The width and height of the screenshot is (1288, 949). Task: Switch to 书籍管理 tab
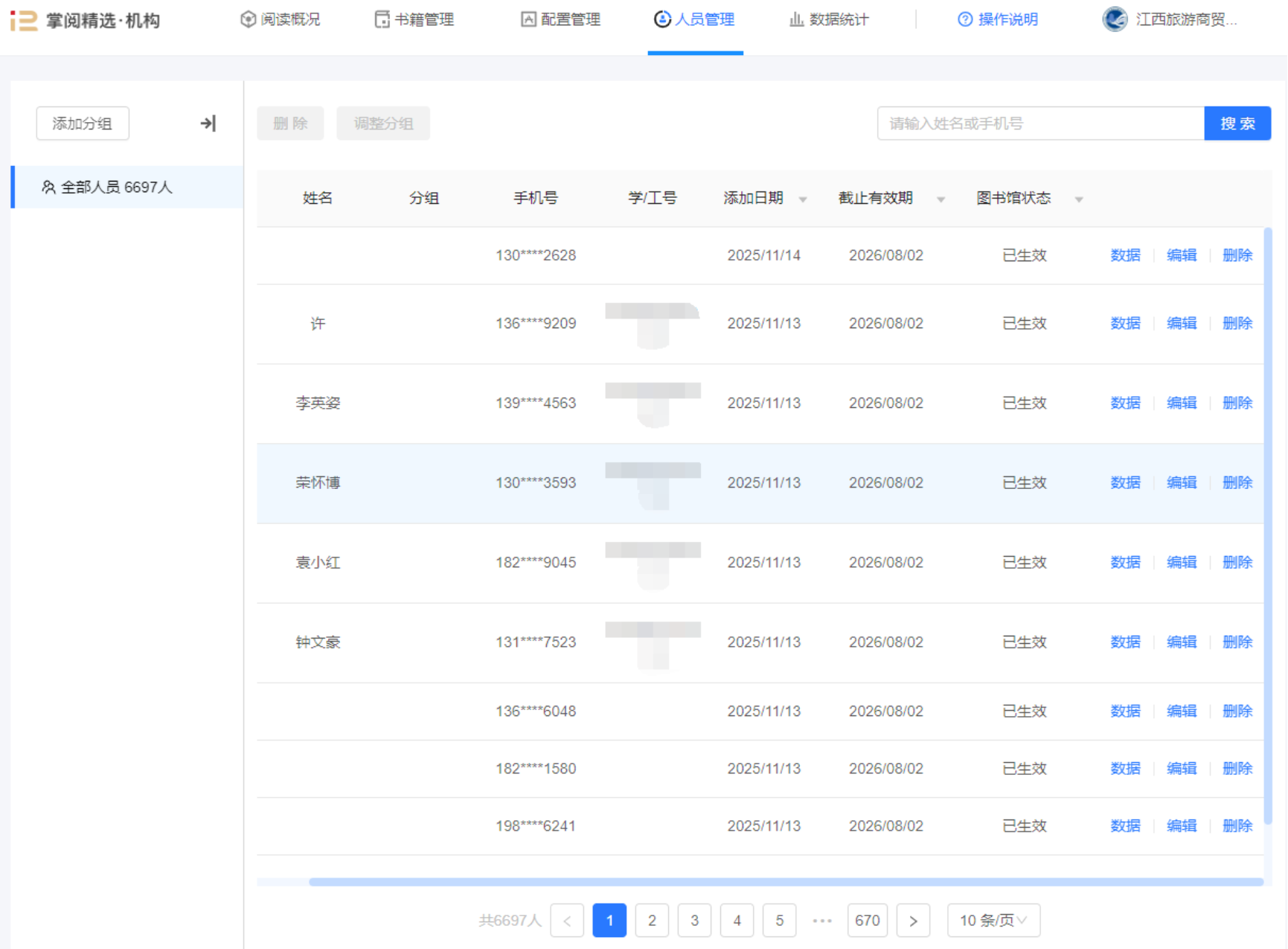click(x=414, y=19)
